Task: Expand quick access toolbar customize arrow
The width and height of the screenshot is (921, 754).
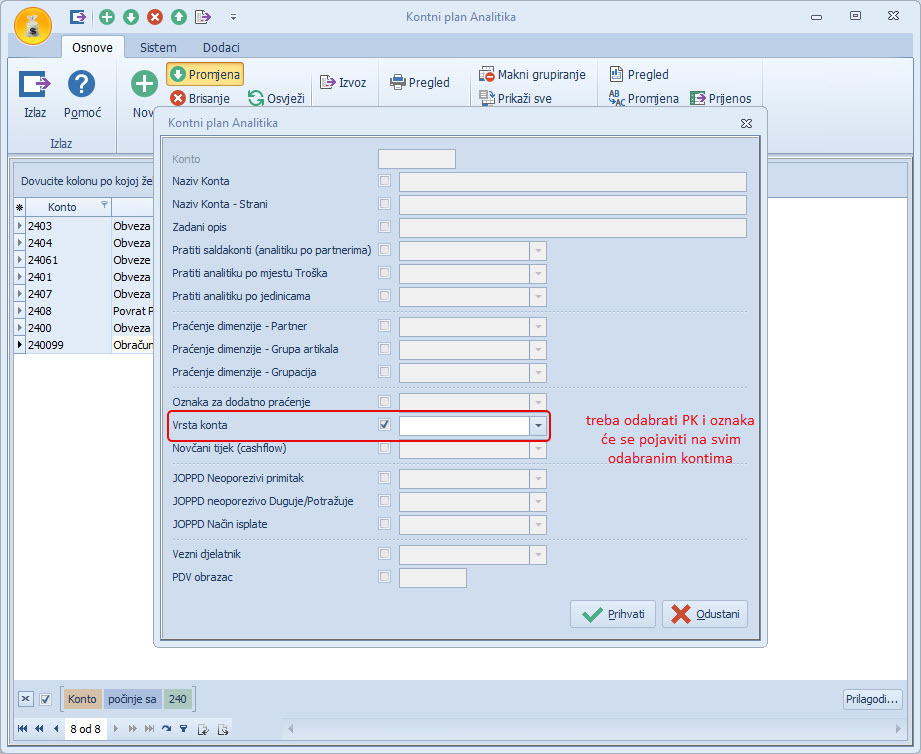Action: tap(233, 16)
